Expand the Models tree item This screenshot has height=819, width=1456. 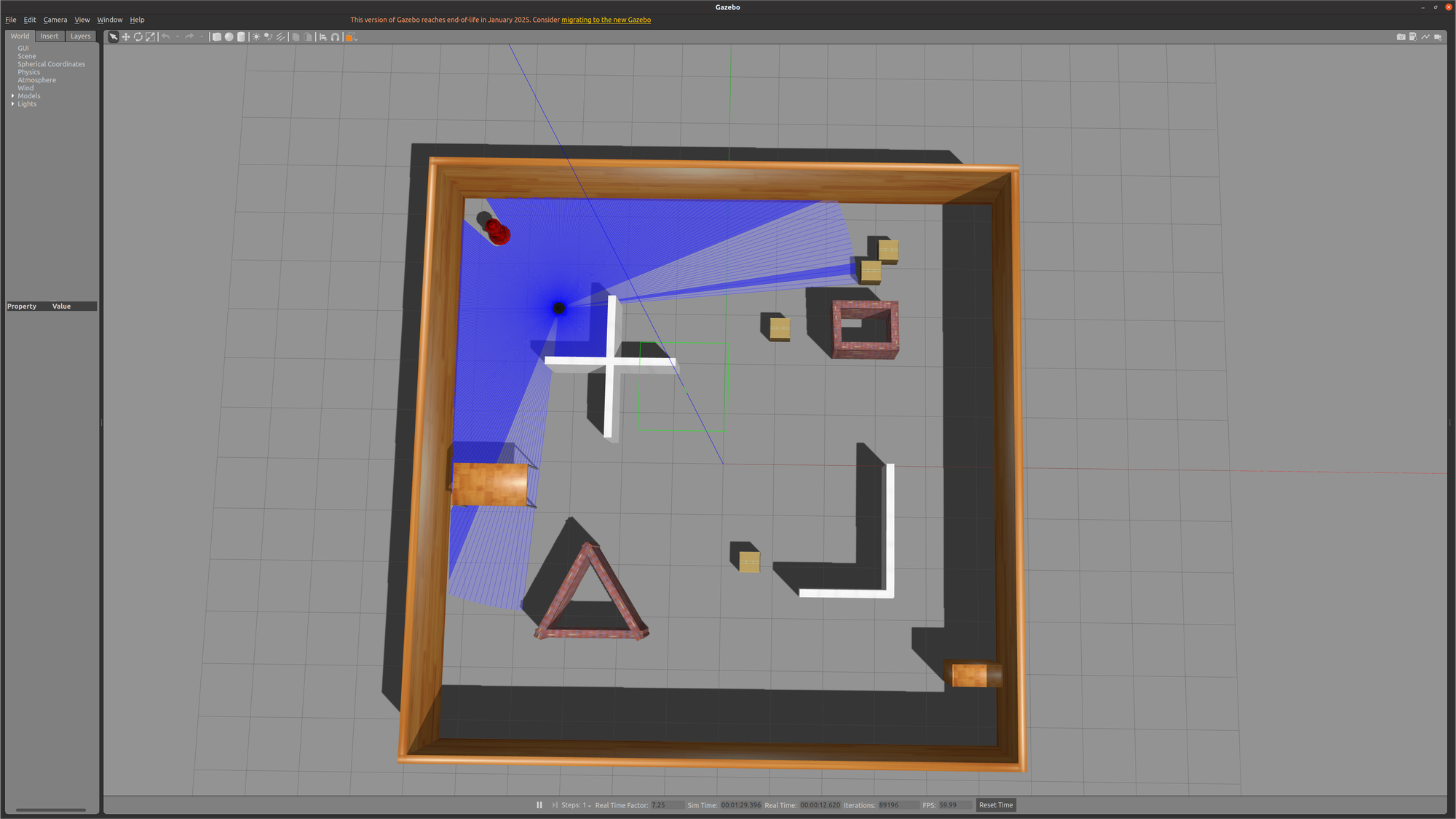click(12, 96)
